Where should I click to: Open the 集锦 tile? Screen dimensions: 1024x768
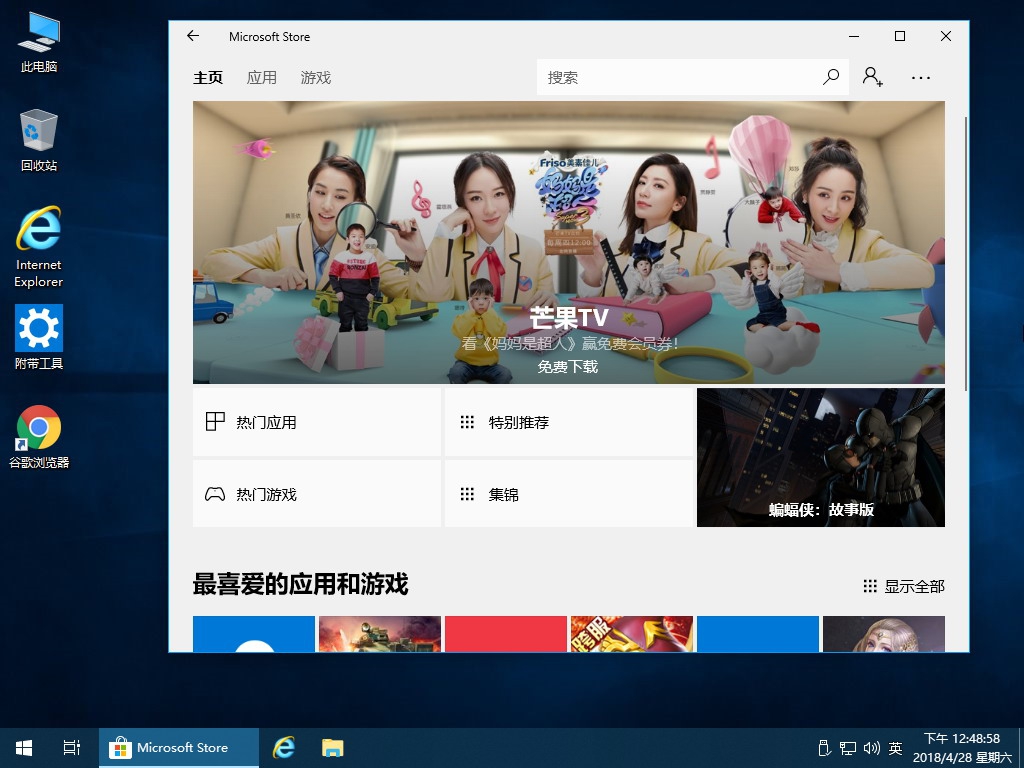point(569,494)
